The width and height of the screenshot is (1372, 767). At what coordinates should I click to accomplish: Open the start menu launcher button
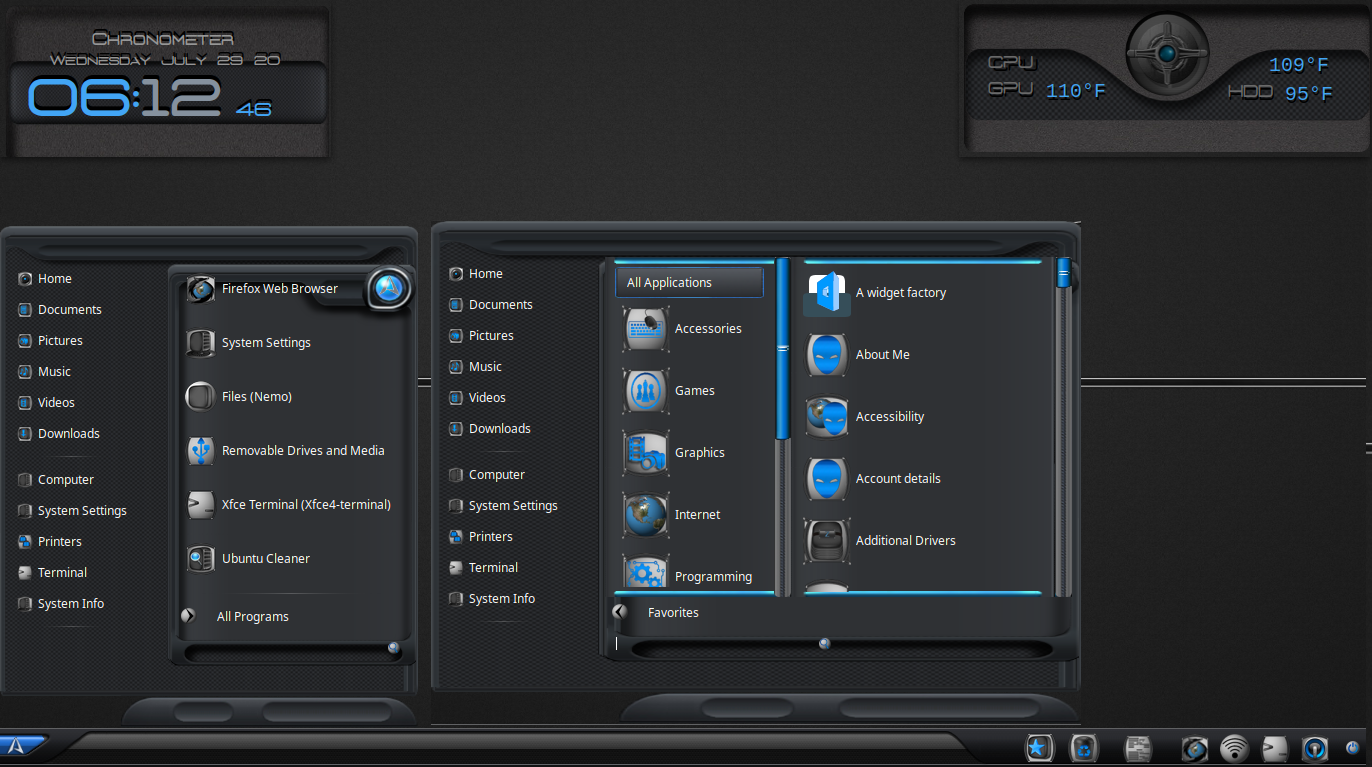(x=22, y=746)
